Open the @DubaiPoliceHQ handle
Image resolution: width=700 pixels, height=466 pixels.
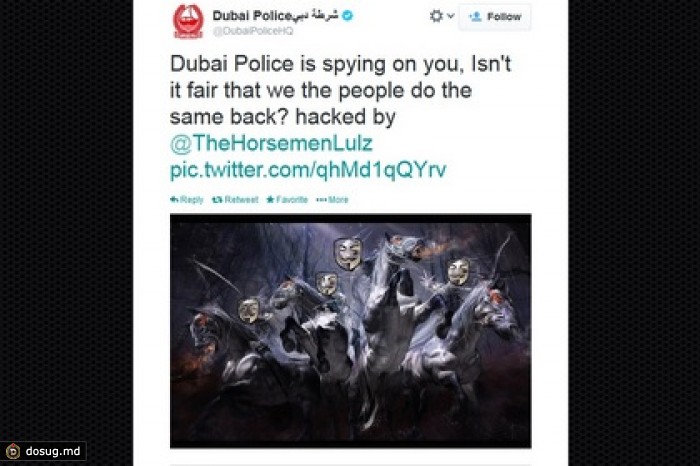tap(253, 31)
